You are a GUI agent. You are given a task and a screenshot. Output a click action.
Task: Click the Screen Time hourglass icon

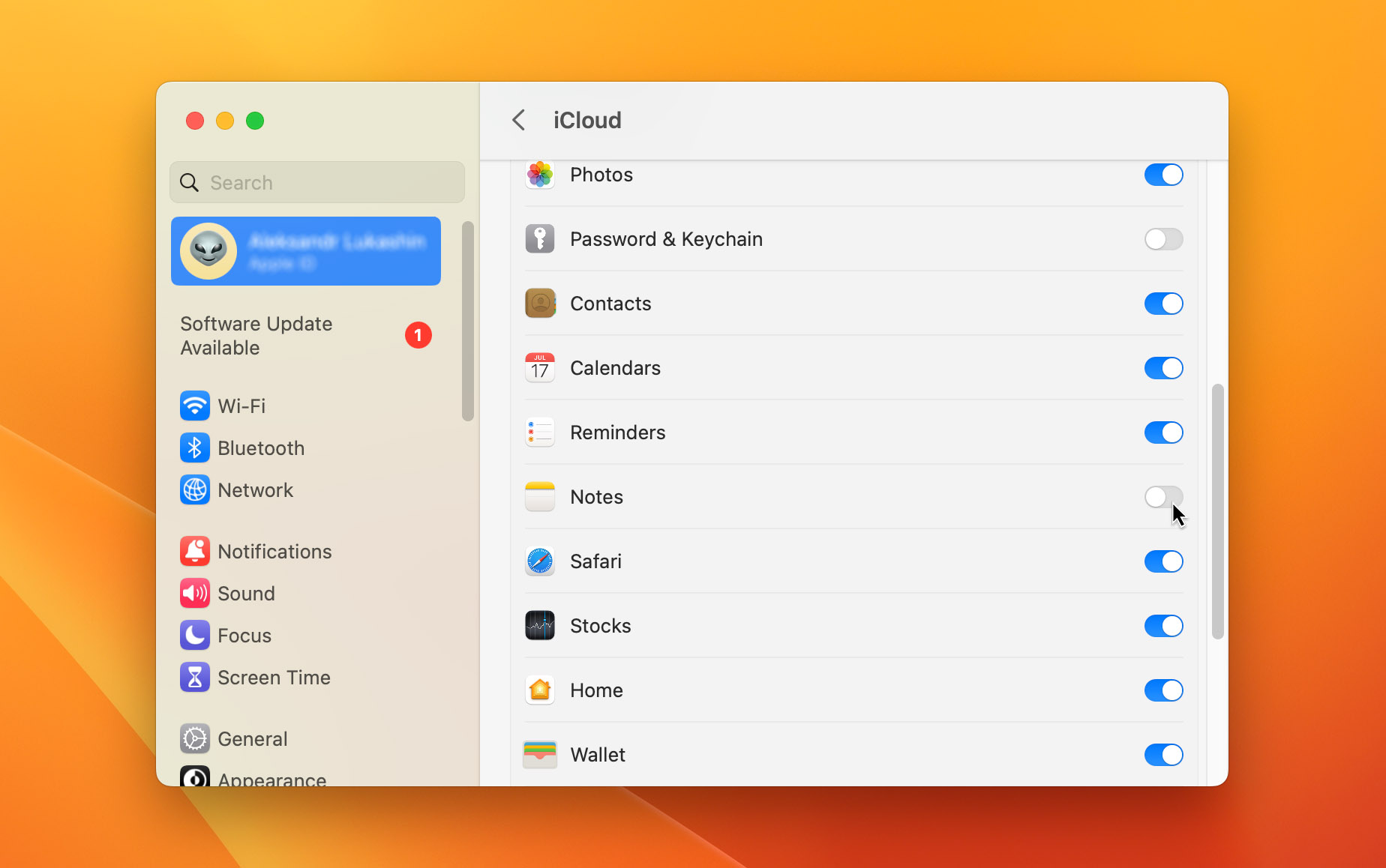pyautogui.click(x=195, y=678)
